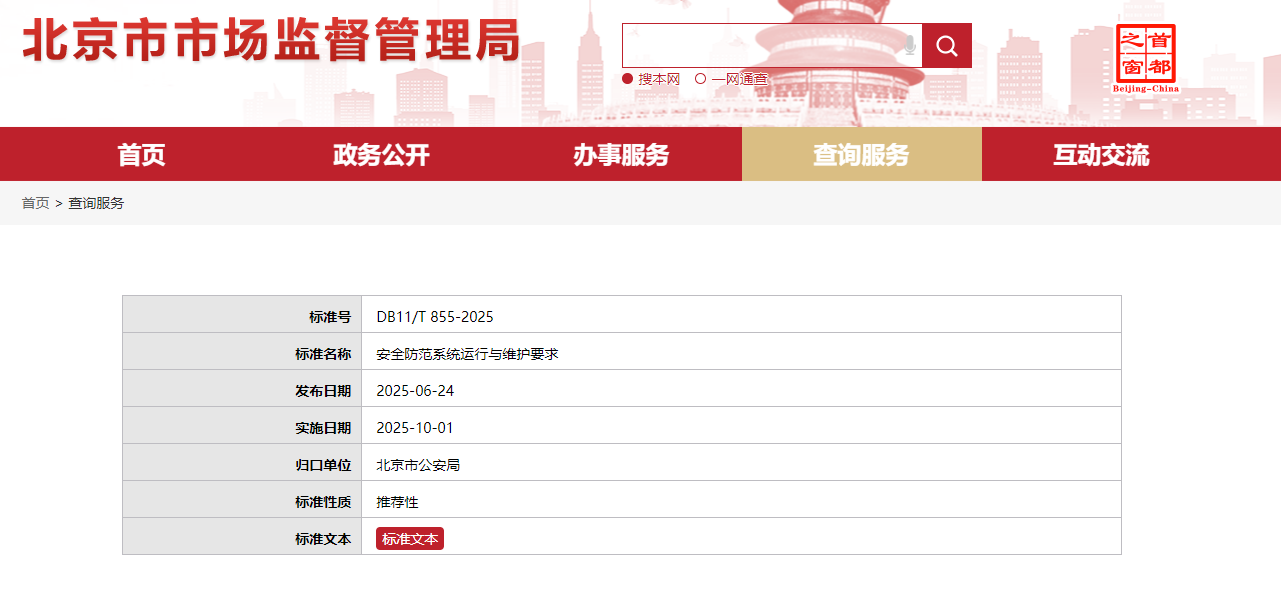Click the 发布日期 row label
This screenshot has width=1281, height=596.
point(323,391)
